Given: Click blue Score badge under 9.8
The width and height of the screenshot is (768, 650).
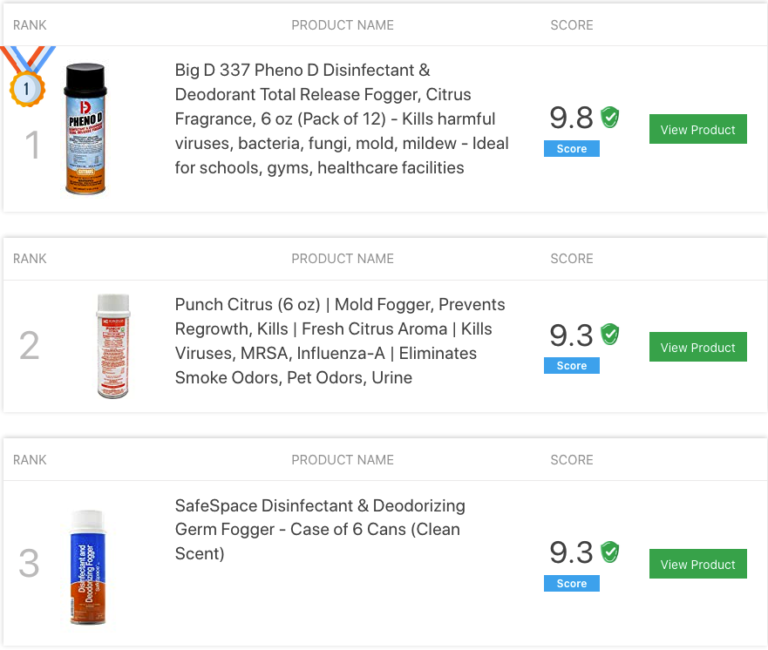Looking at the screenshot, I should pyautogui.click(x=572, y=148).
